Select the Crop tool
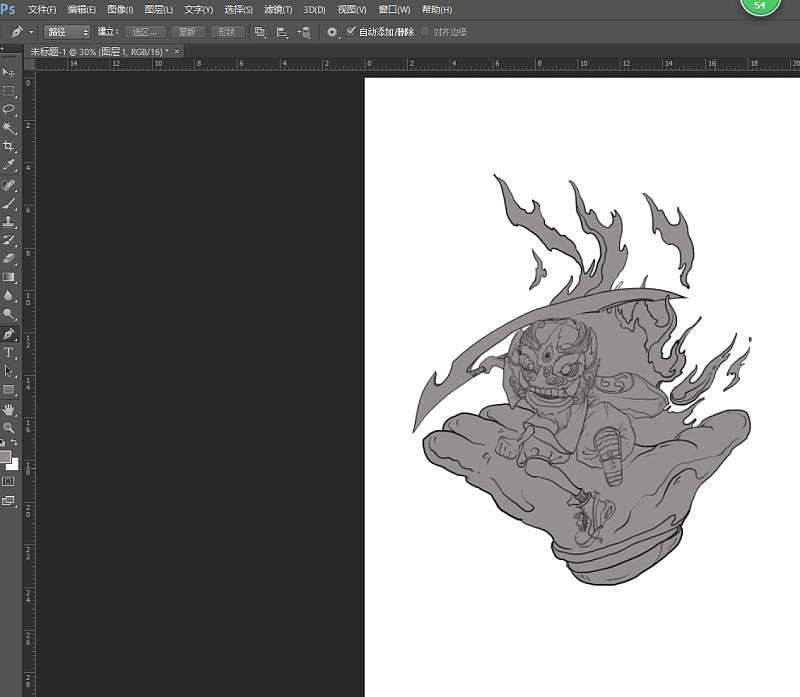 (x=8, y=146)
